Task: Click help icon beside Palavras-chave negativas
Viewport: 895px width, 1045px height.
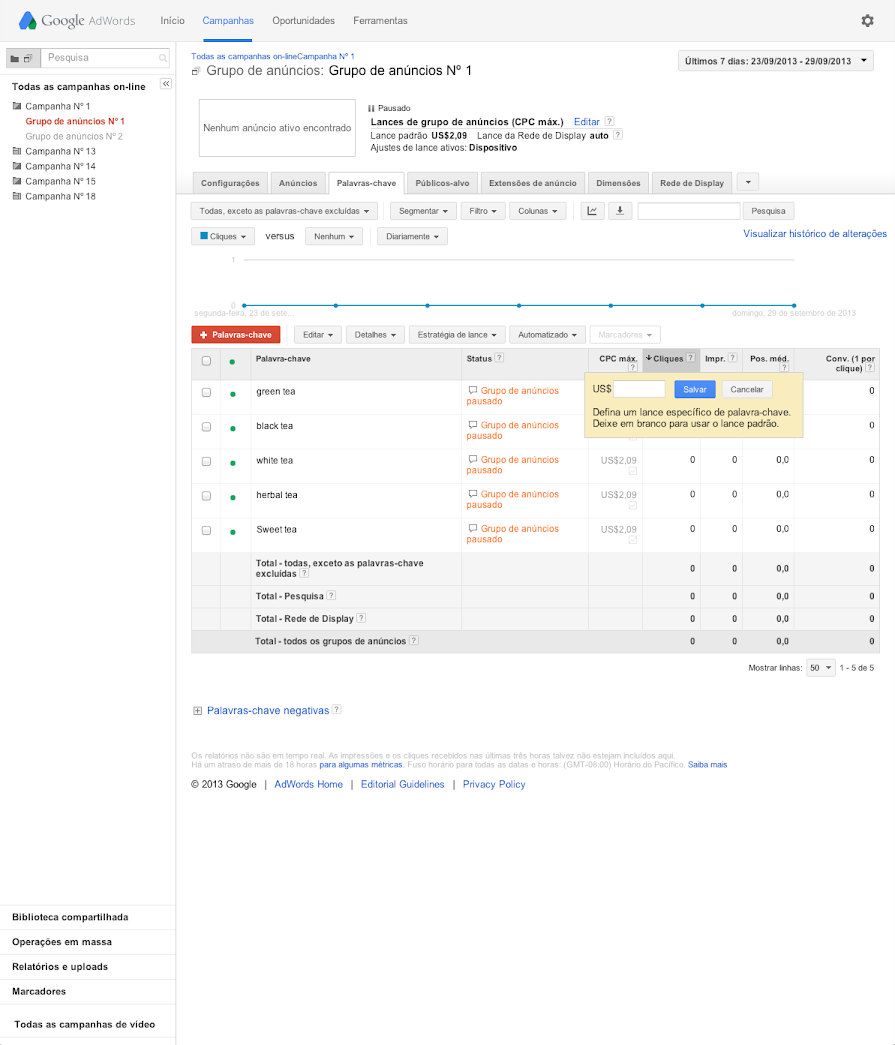Action: pyautogui.click(x=337, y=710)
